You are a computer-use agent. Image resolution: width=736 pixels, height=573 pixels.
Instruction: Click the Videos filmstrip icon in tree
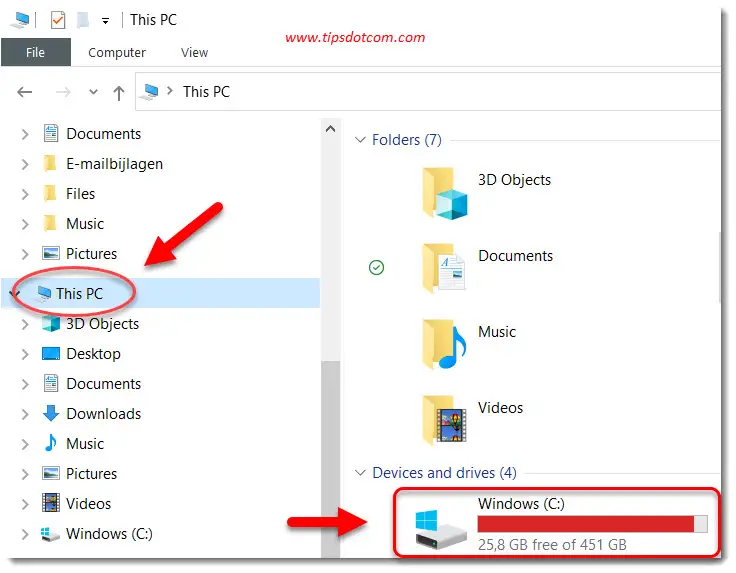pyautogui.click(x=51, y=503)
